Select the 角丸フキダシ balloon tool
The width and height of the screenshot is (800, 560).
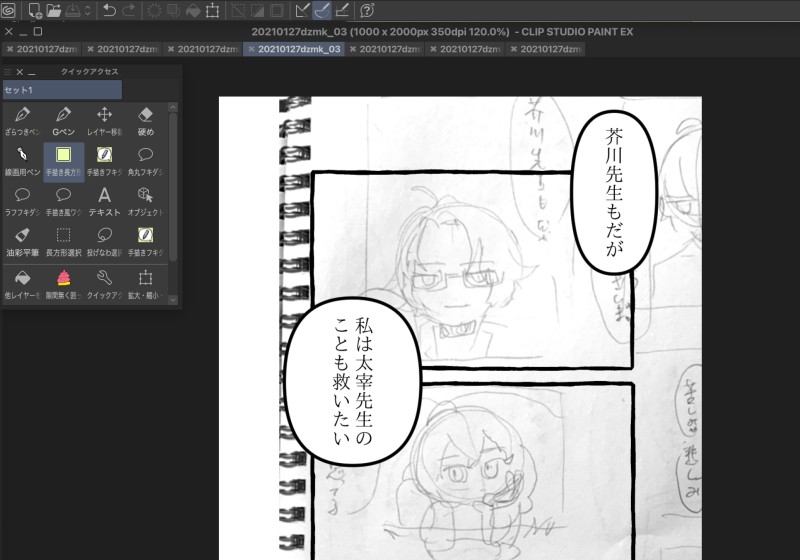[145, 162]
